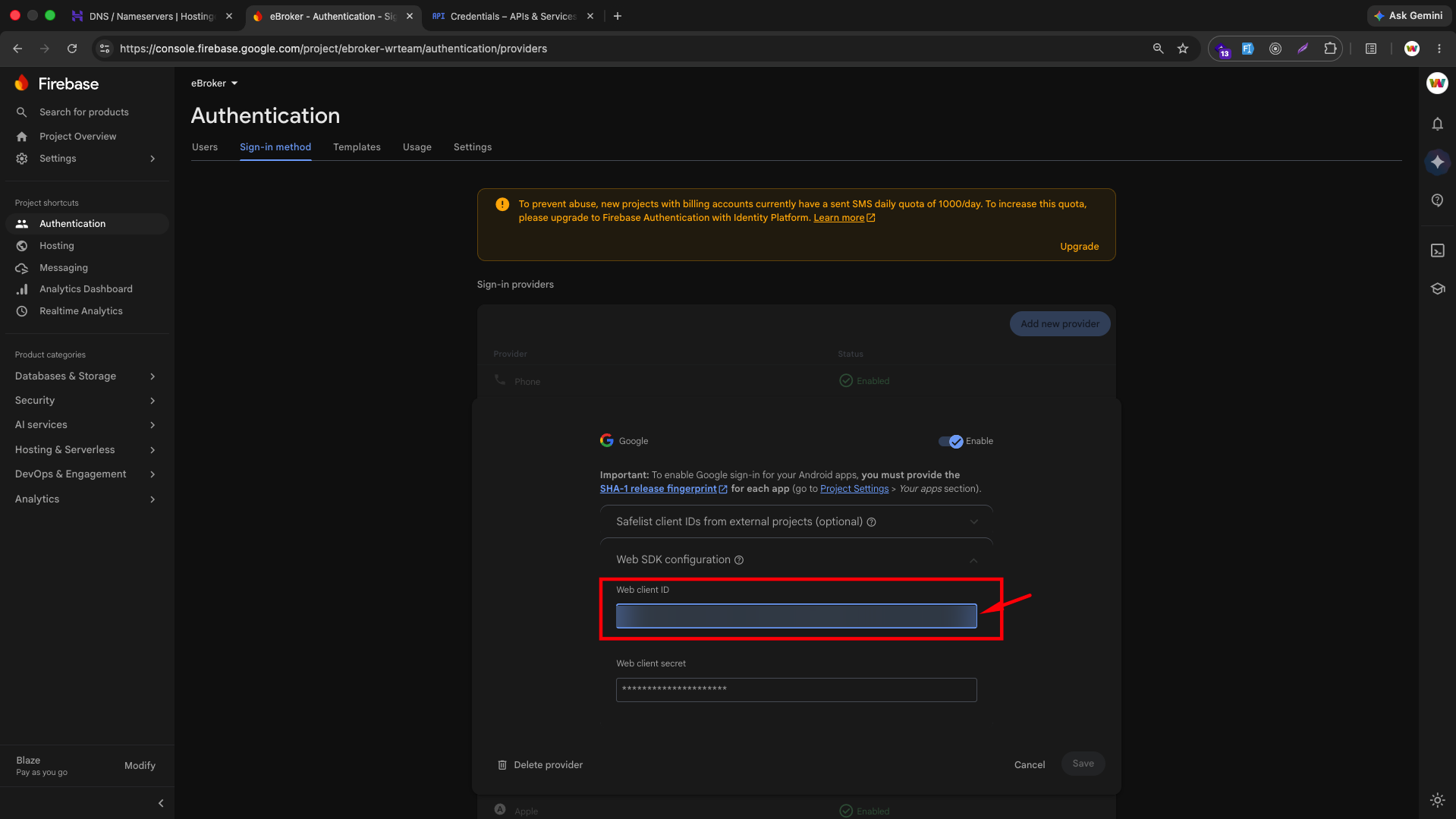The width and height of the screenshot is (1456, 819).
Task: Reload the browser page
Action: coord(72,49)
